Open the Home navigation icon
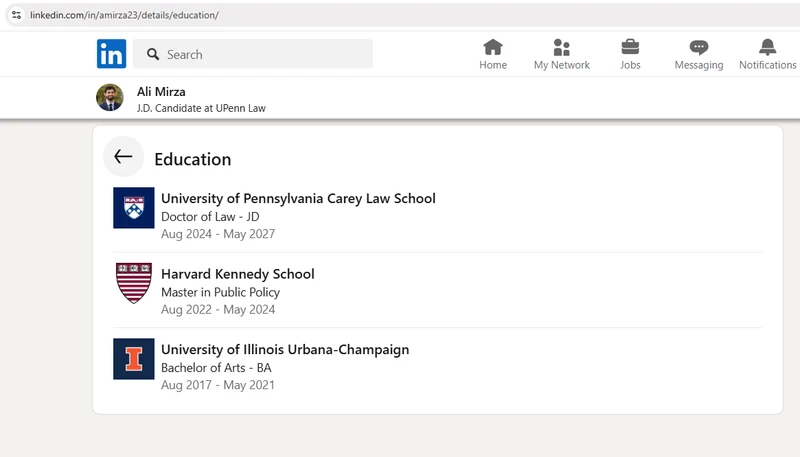800x457 pixels. (493, 47)
